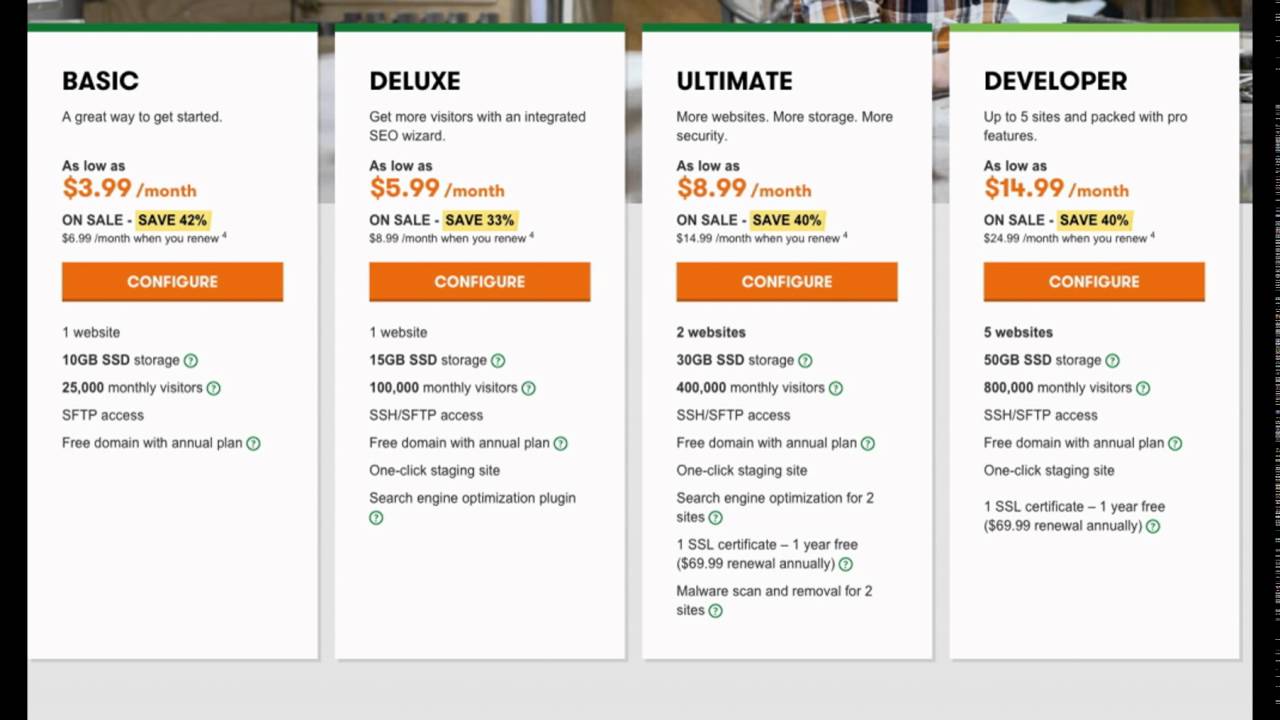This screenshot has height=720, width=1280.
Task: Show help for Ultimate 400,000 monthly visitors
Action: coord(835,388)
